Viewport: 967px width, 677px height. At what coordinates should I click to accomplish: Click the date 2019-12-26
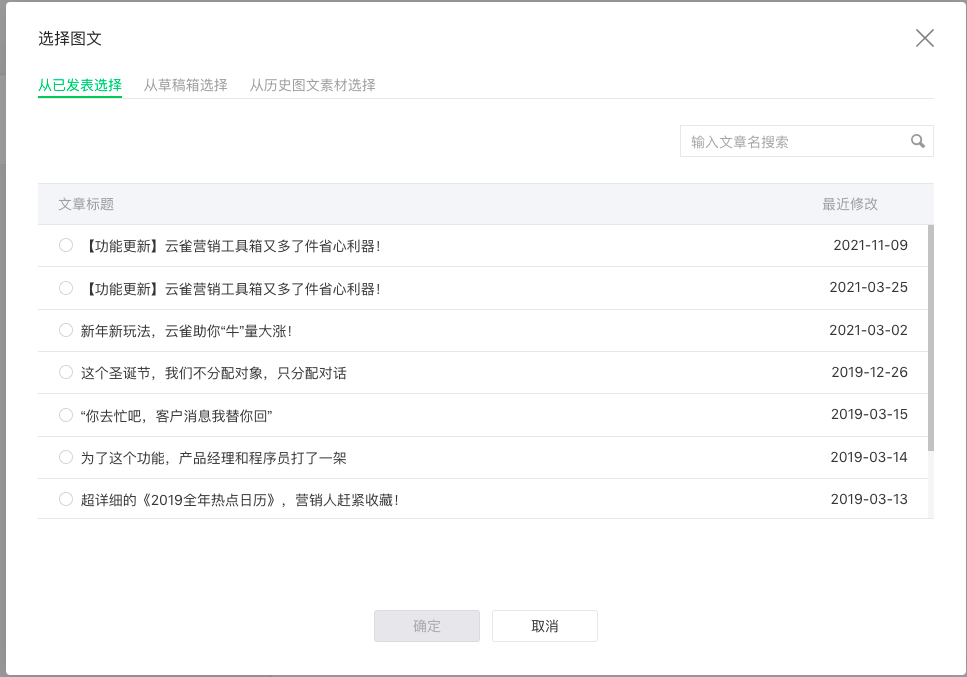click(x=870, y=372)
